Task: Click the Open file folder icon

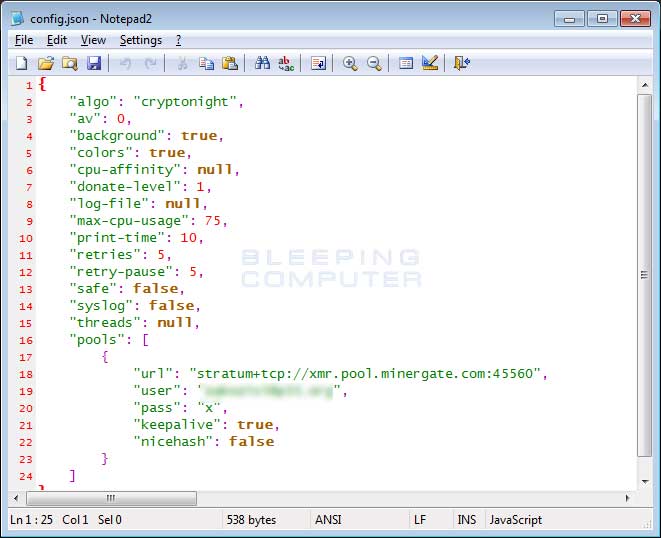Action: coord(46,63)
